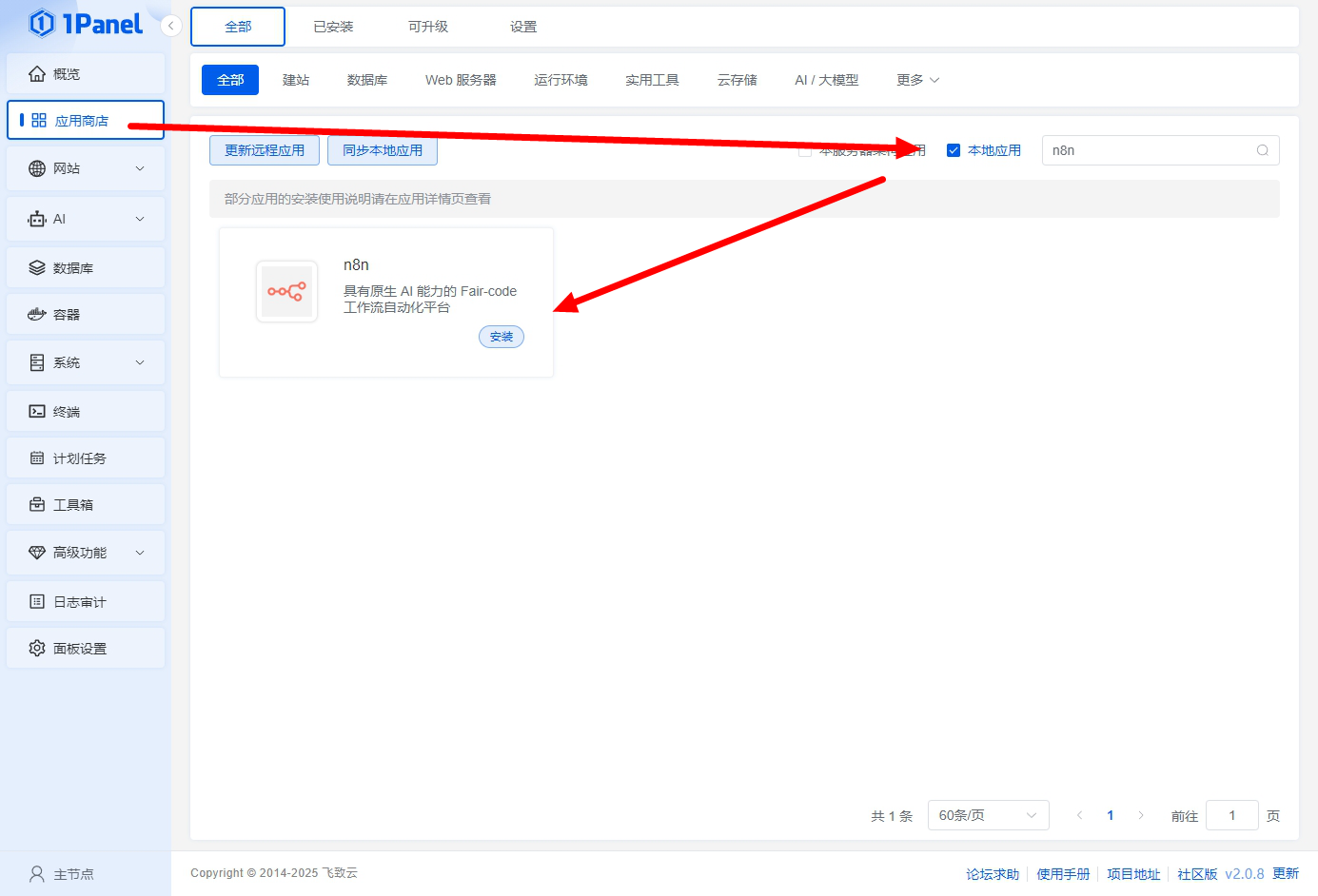Expand the AI sidebar submenu chevron
Image resolution: width=1318 pixels, height=896 pixels.
click(140, 219)
